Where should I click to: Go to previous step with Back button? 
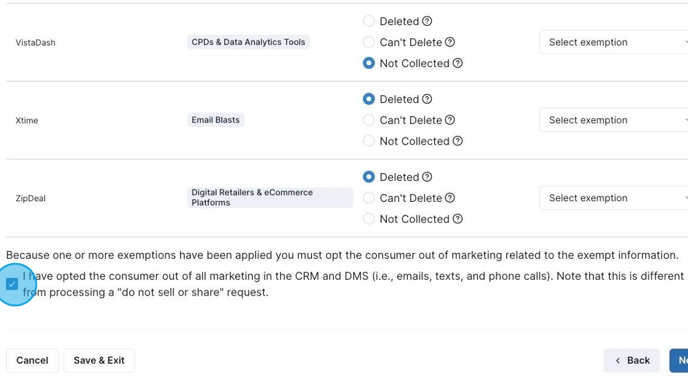631,360
